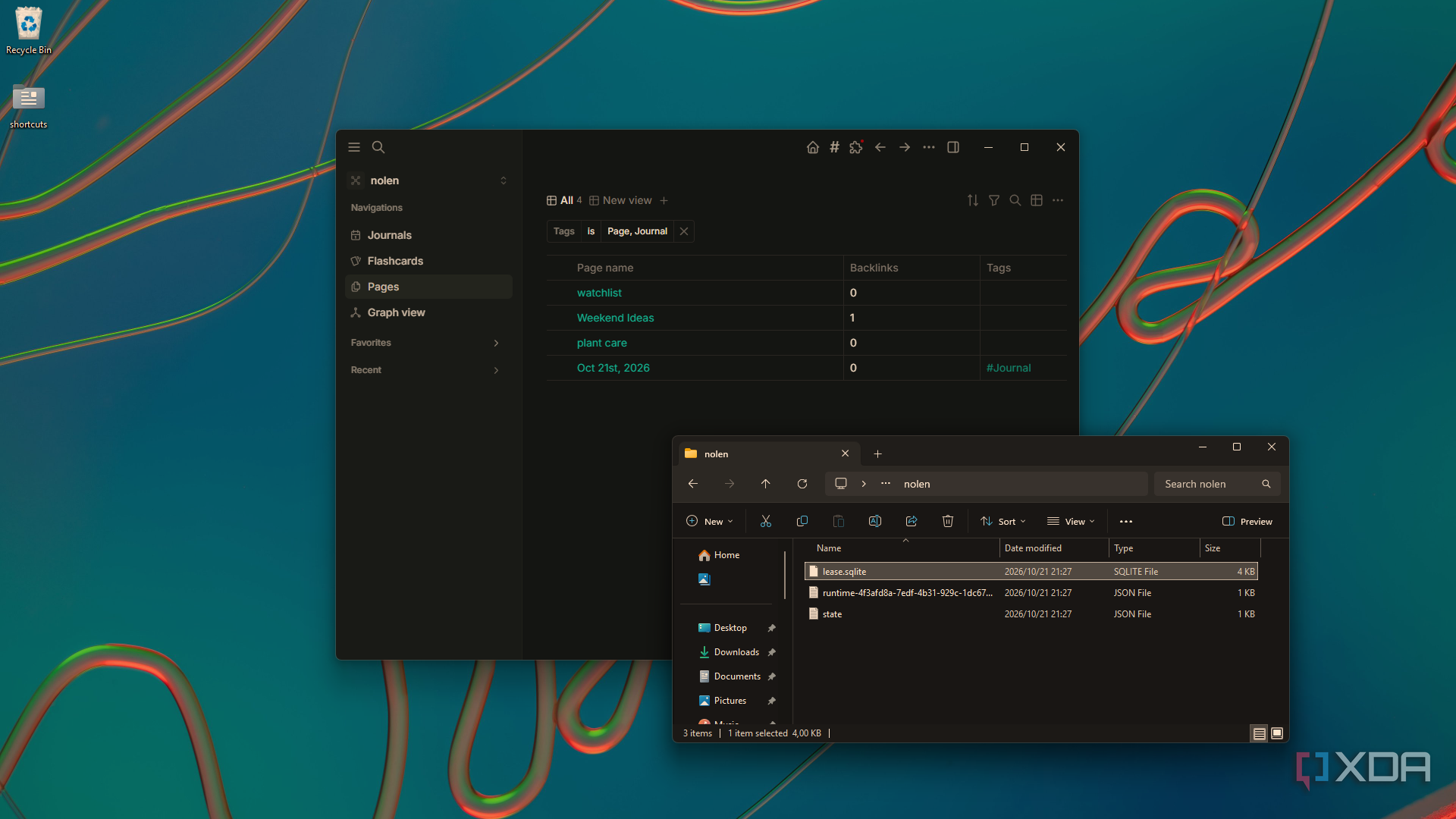The width and height of the screenshot is (1456, 819).
Task: Select the state JSON file
Action: tap(1031, 614)
